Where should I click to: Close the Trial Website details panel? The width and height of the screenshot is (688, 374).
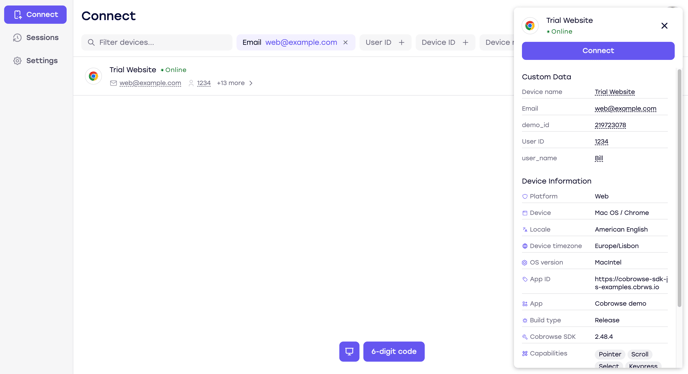click(664, 26)
